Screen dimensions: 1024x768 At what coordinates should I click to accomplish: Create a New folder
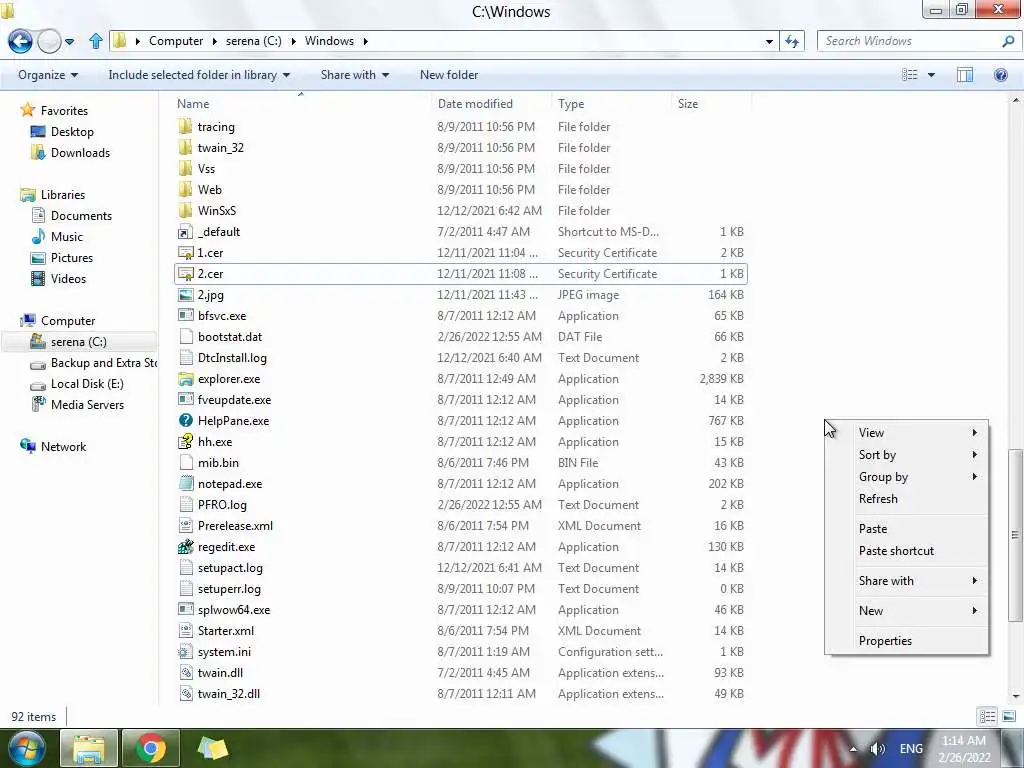[449, 75]
